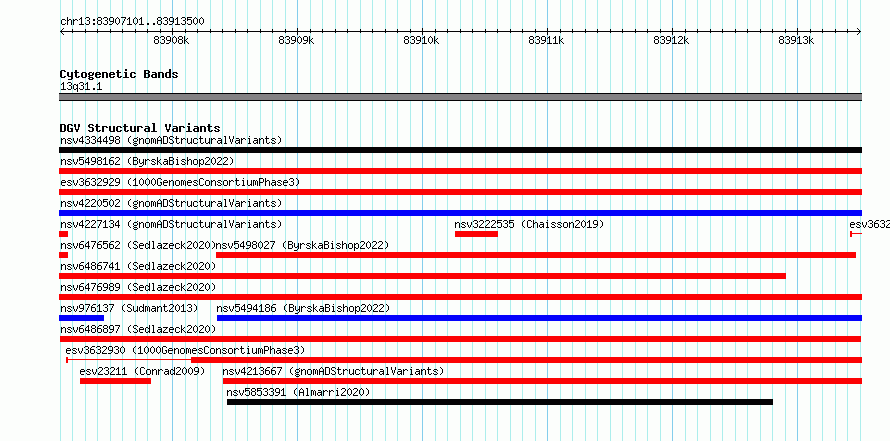
Task: Open nsv6486897 Sedlazeck2020 label
Action: click(138, 329)
